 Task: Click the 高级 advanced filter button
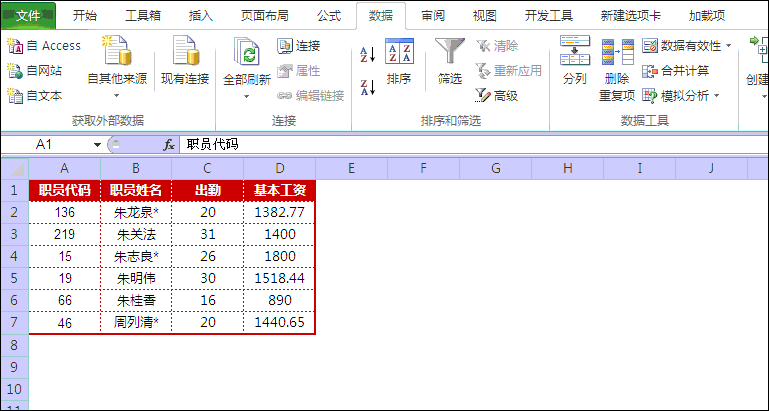coord(497,96)
